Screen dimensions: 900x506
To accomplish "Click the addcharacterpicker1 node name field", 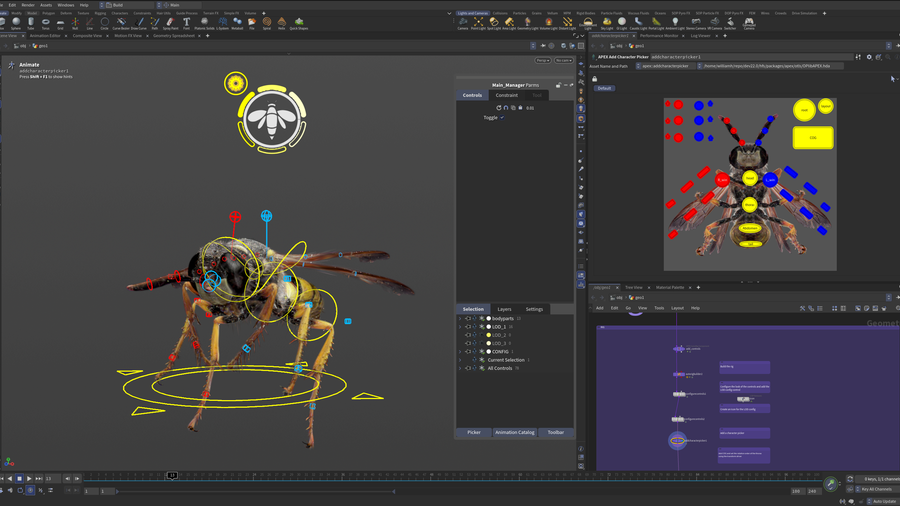I will click(751, 57).
